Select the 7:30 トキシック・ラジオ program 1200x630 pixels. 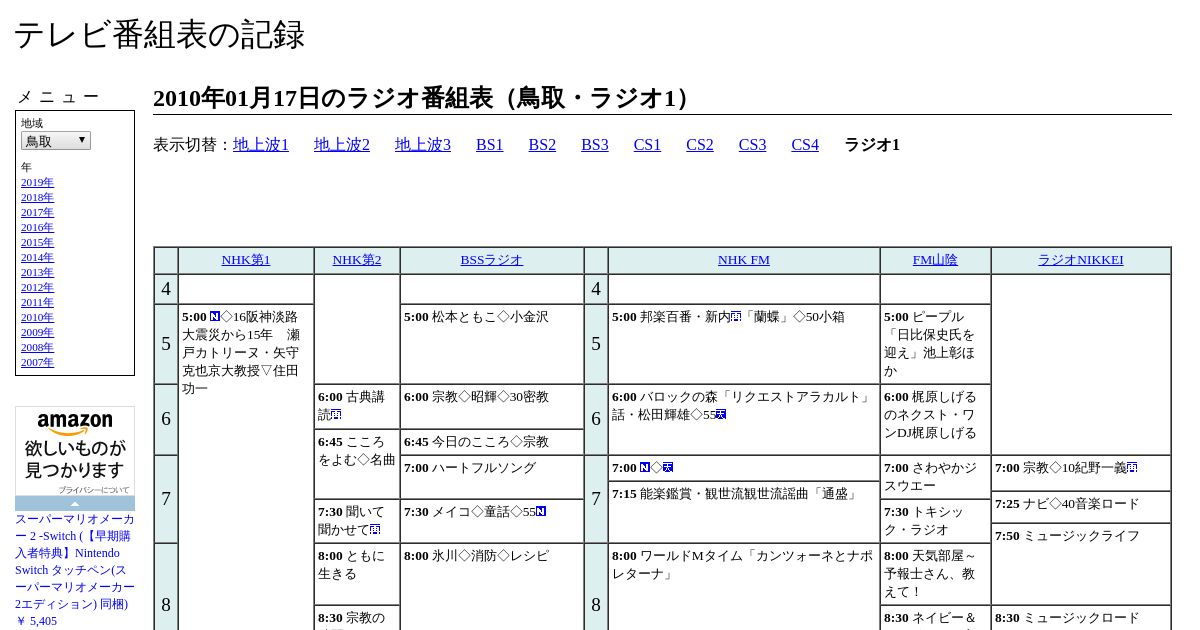(935, 521)
